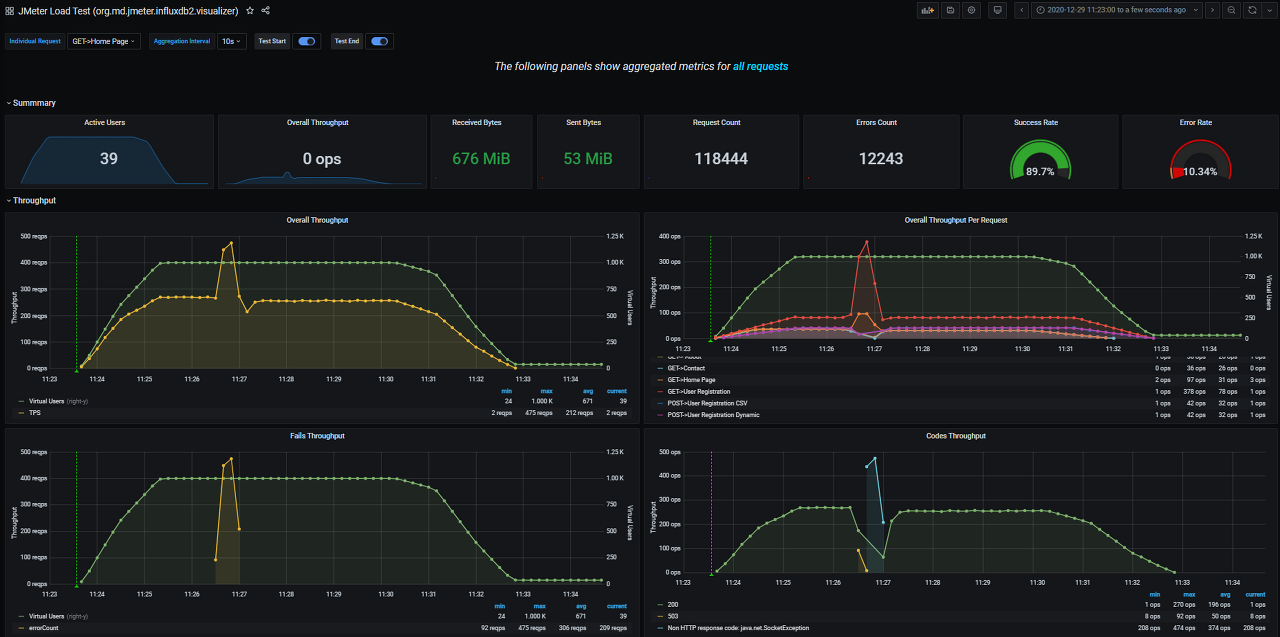Click the 53 MiB Sent Bytes value
The height and width of the screenshot is (637, 1280).
(586, 159)
